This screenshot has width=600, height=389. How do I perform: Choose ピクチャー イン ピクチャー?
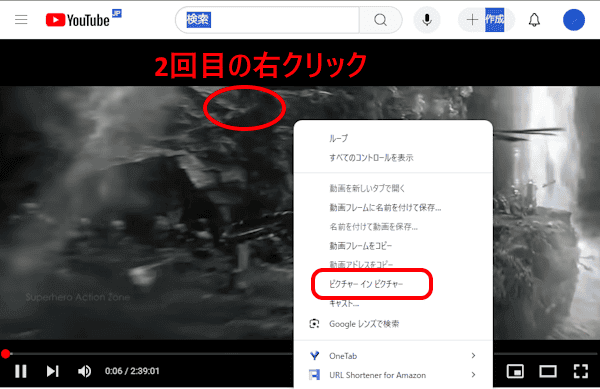(x=393, y=284)
